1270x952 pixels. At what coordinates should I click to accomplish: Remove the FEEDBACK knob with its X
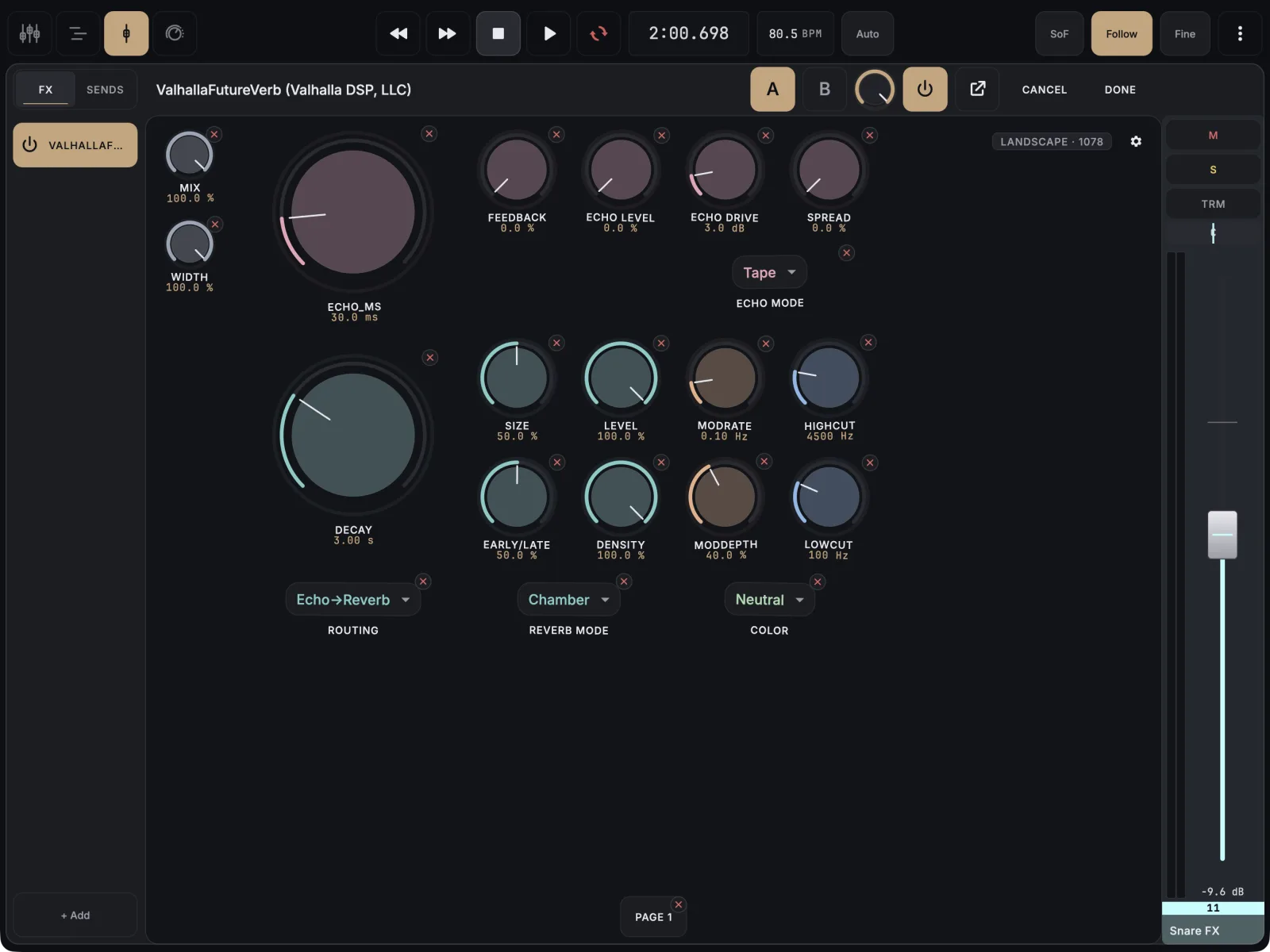(557, 135)
